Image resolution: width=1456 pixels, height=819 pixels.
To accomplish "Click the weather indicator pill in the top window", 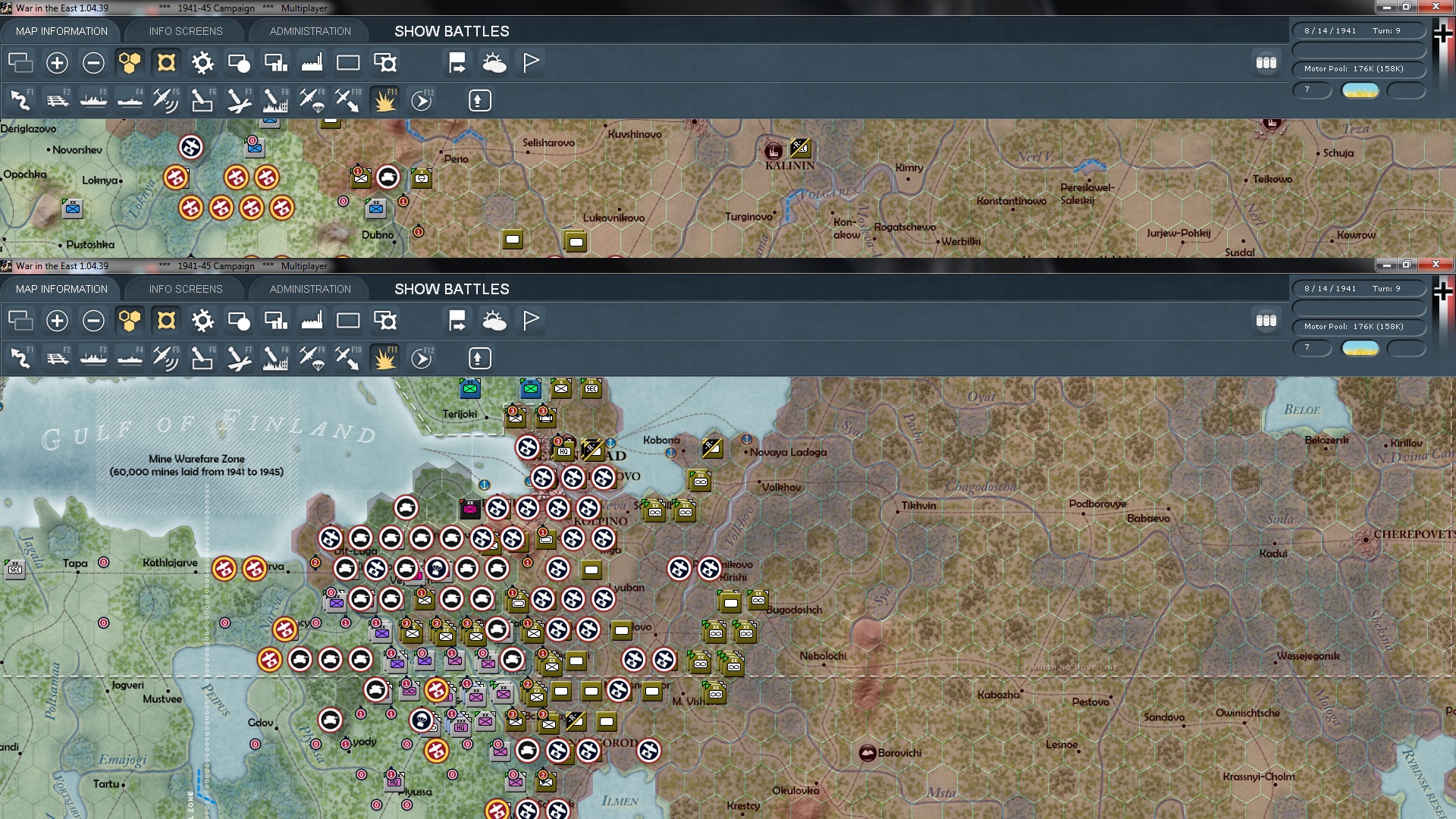I will coord(1360,91).
